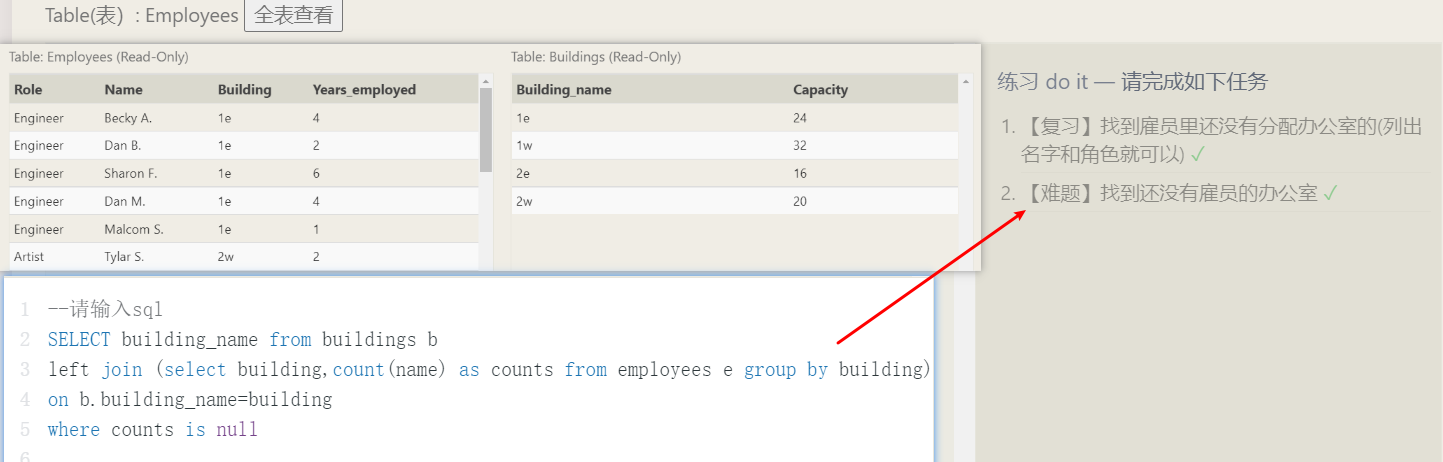This screenshot has height=462, width=1443.
Task: Click the Capacity column header
Action: pyautogui.click(x=820, y=89)
